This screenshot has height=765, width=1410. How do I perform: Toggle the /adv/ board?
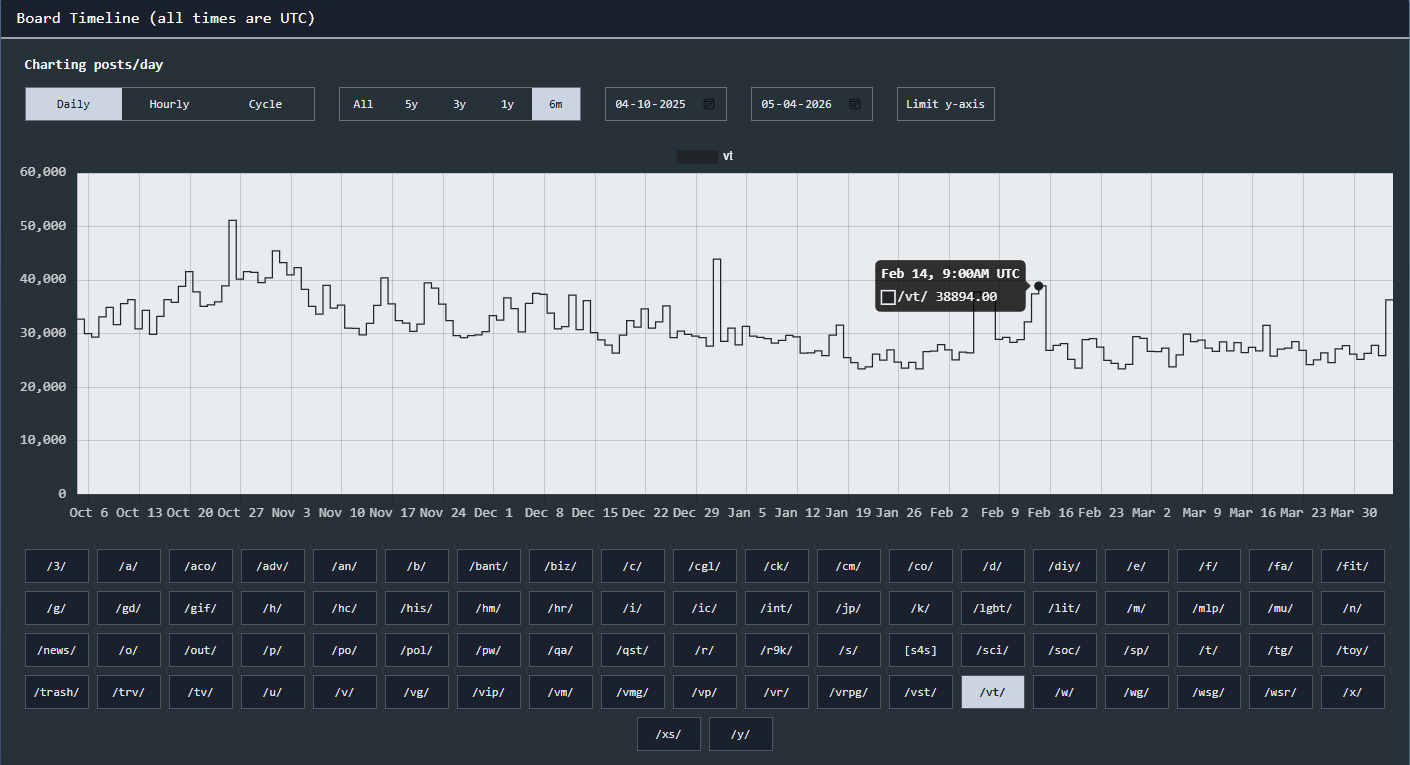tap(273, 566)
